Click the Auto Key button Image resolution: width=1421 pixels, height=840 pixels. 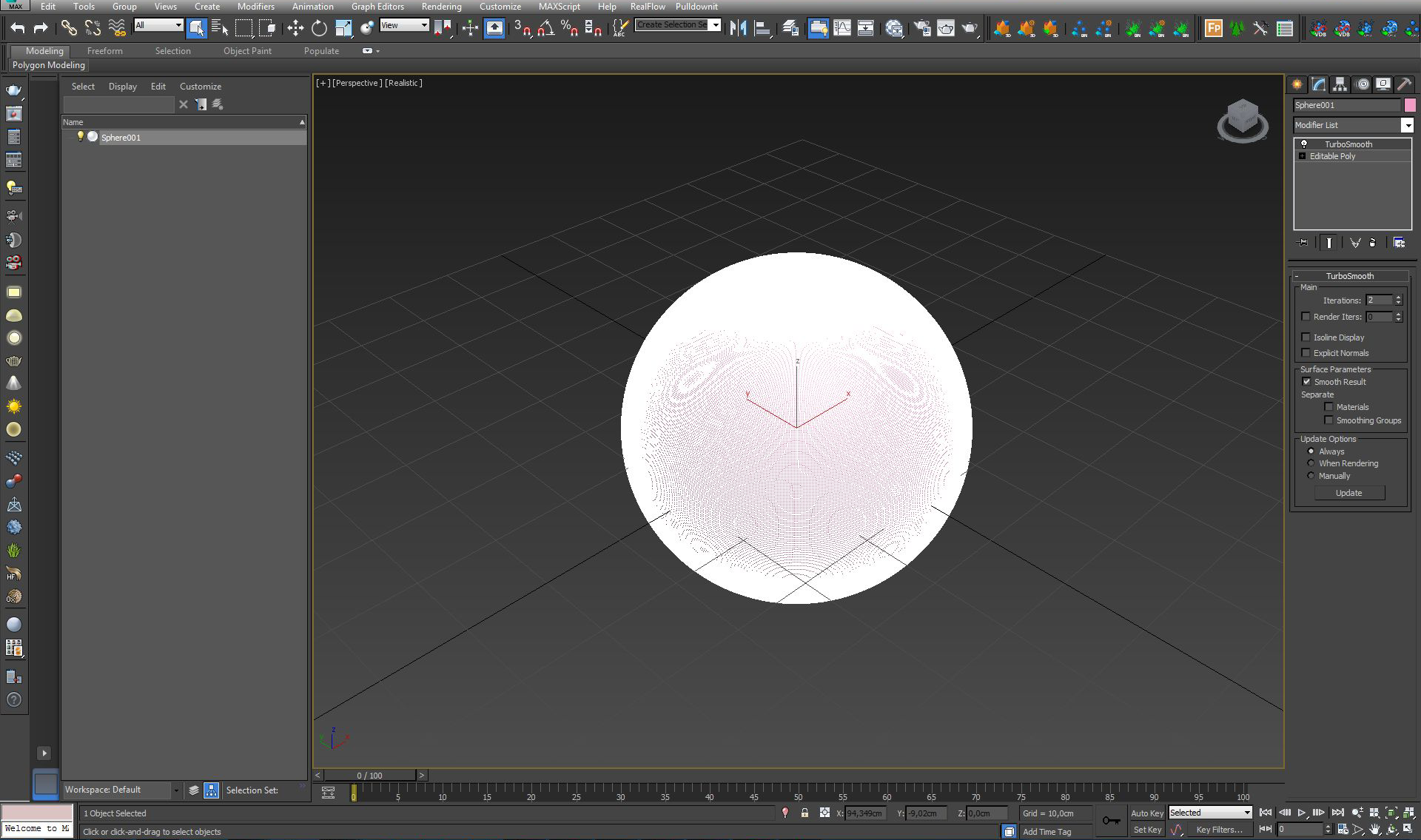1146,813
